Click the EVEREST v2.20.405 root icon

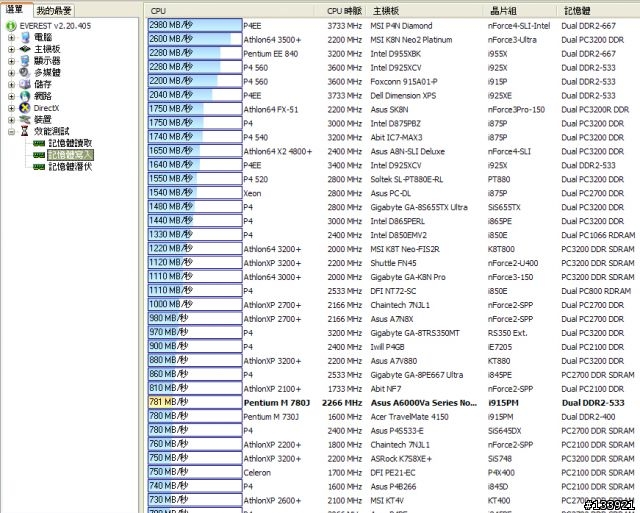11,26
